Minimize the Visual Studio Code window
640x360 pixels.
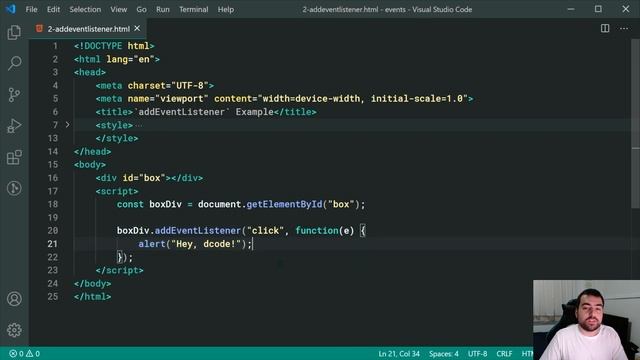pyautogui.click(x=571, y=9)
